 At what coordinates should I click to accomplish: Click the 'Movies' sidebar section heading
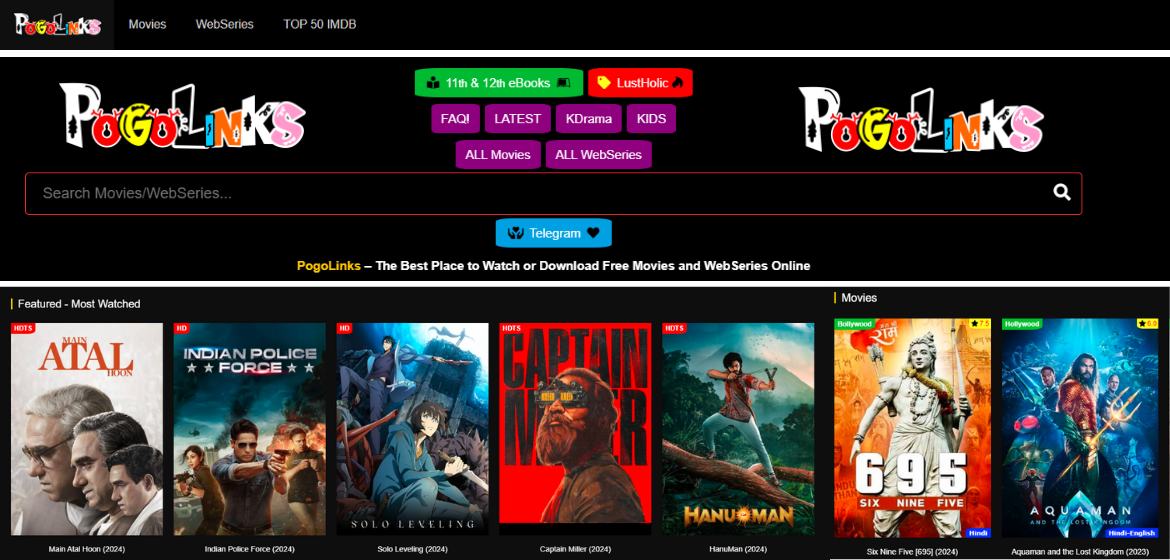pyautogui.click(x=859, y=297)
